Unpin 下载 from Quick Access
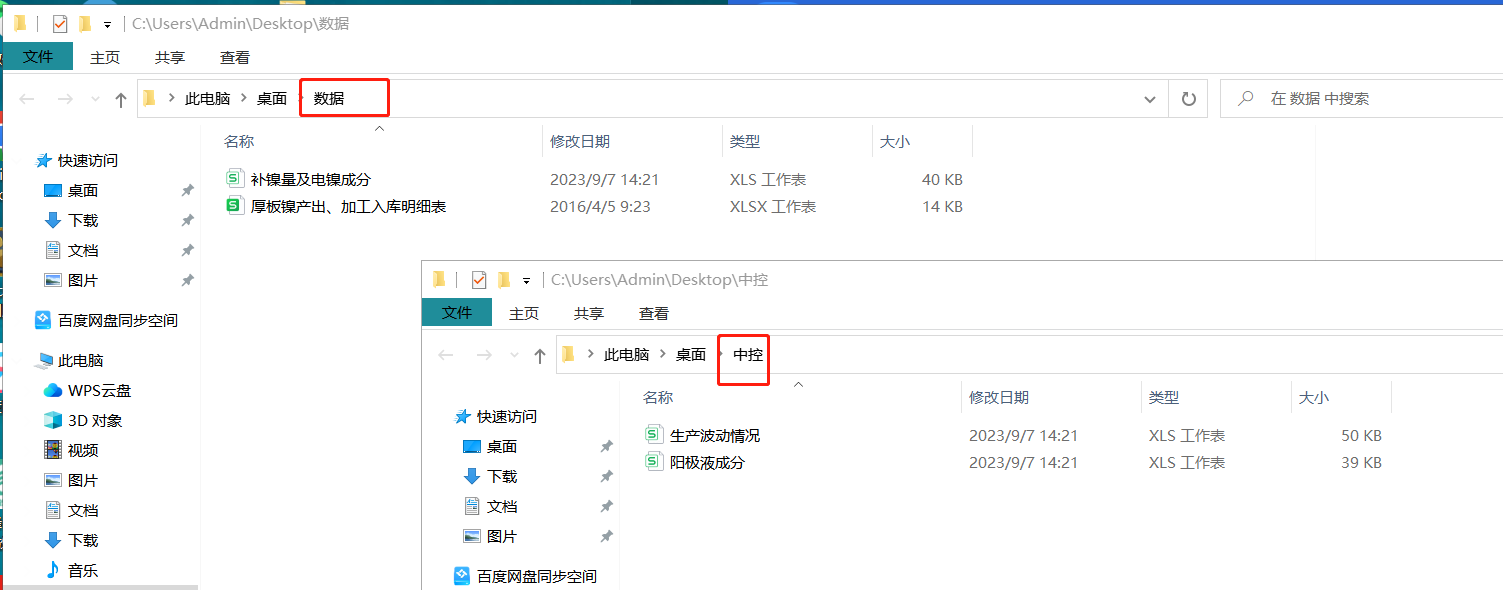The width and height of the screenshot is (1503, 590). [188, 220]
